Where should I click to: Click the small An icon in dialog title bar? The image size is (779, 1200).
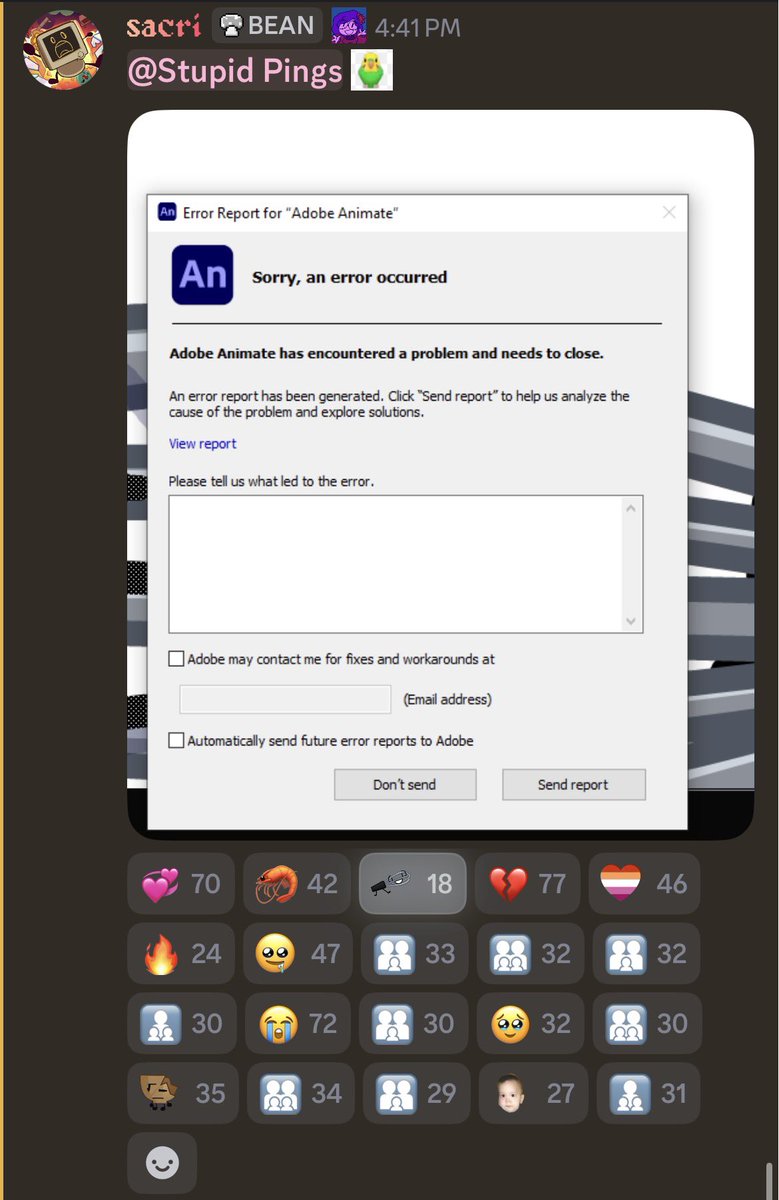[167, 213]
